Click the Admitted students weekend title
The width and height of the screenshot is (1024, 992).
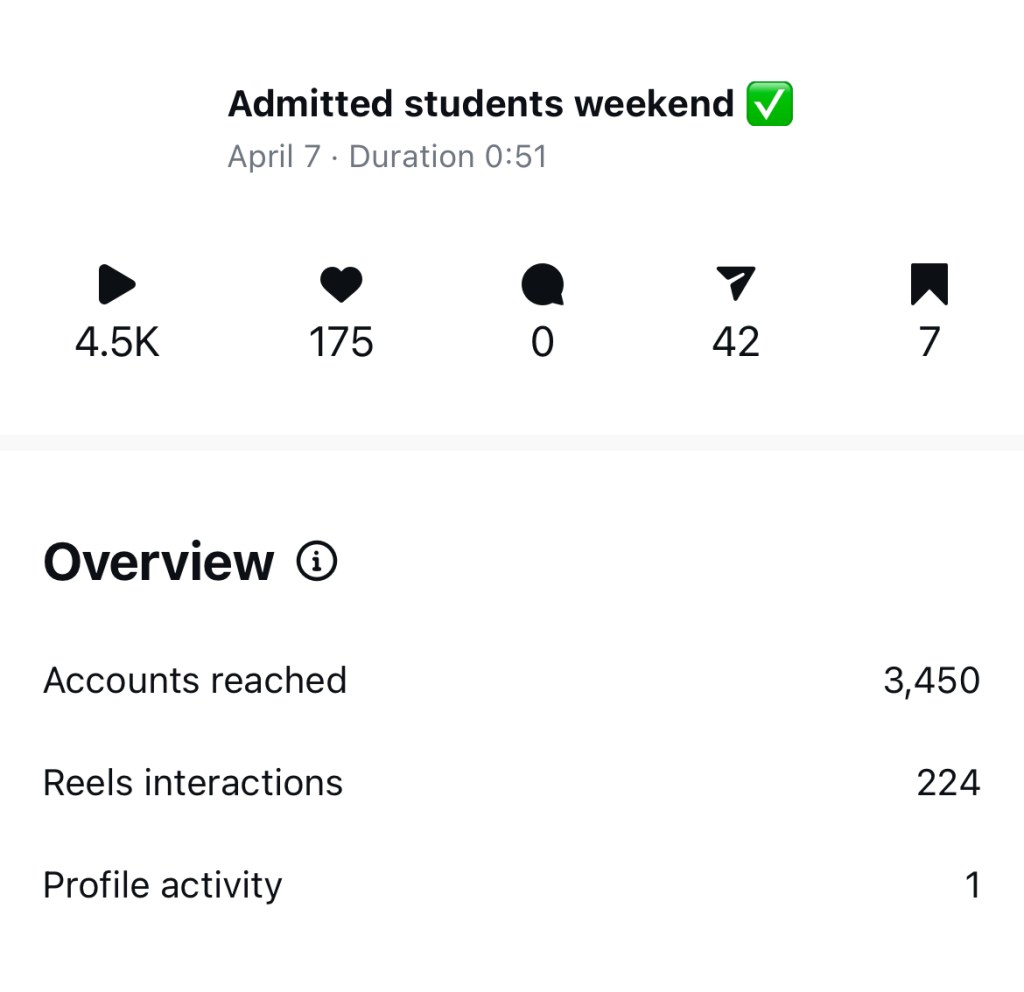coord(481,104)
